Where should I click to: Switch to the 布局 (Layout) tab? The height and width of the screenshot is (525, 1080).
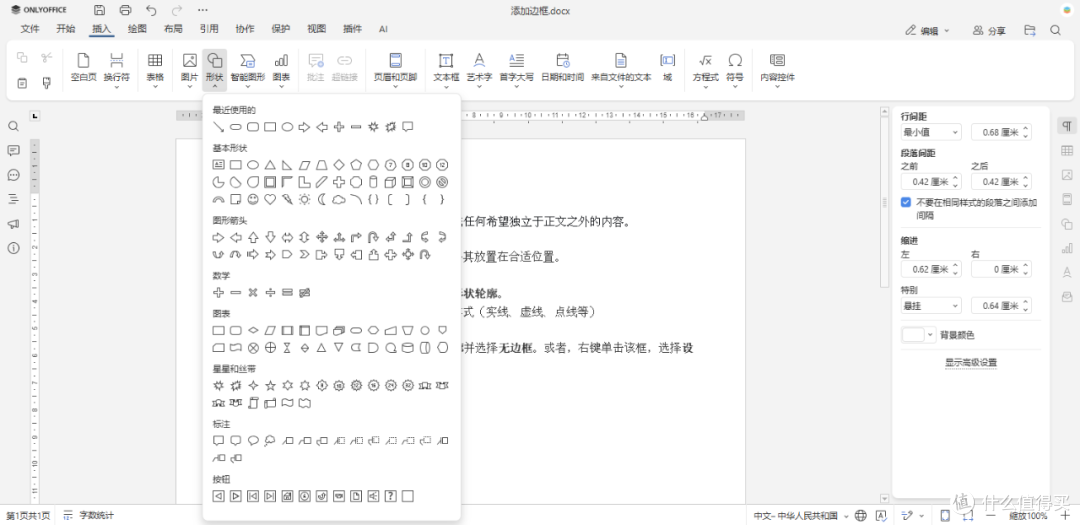(173, 29)
